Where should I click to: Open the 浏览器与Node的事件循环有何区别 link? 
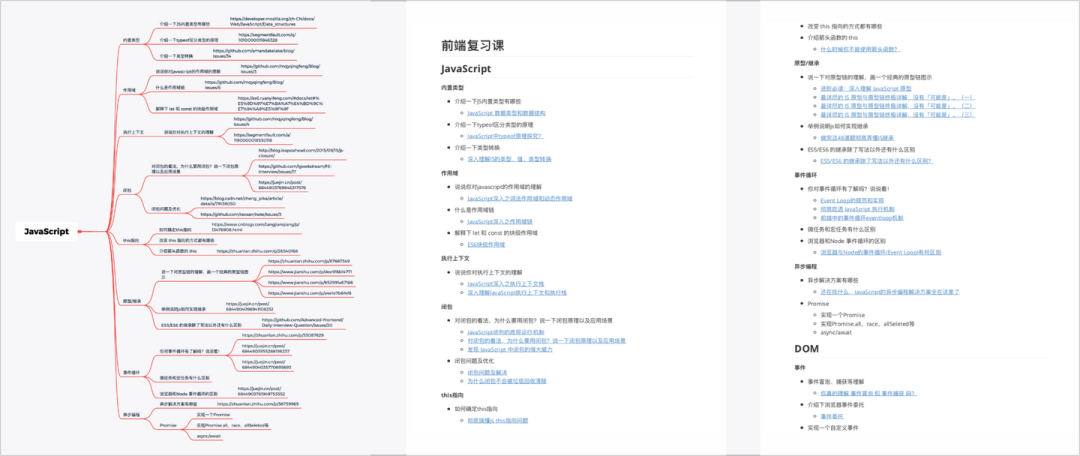click(x=880, y=252)
